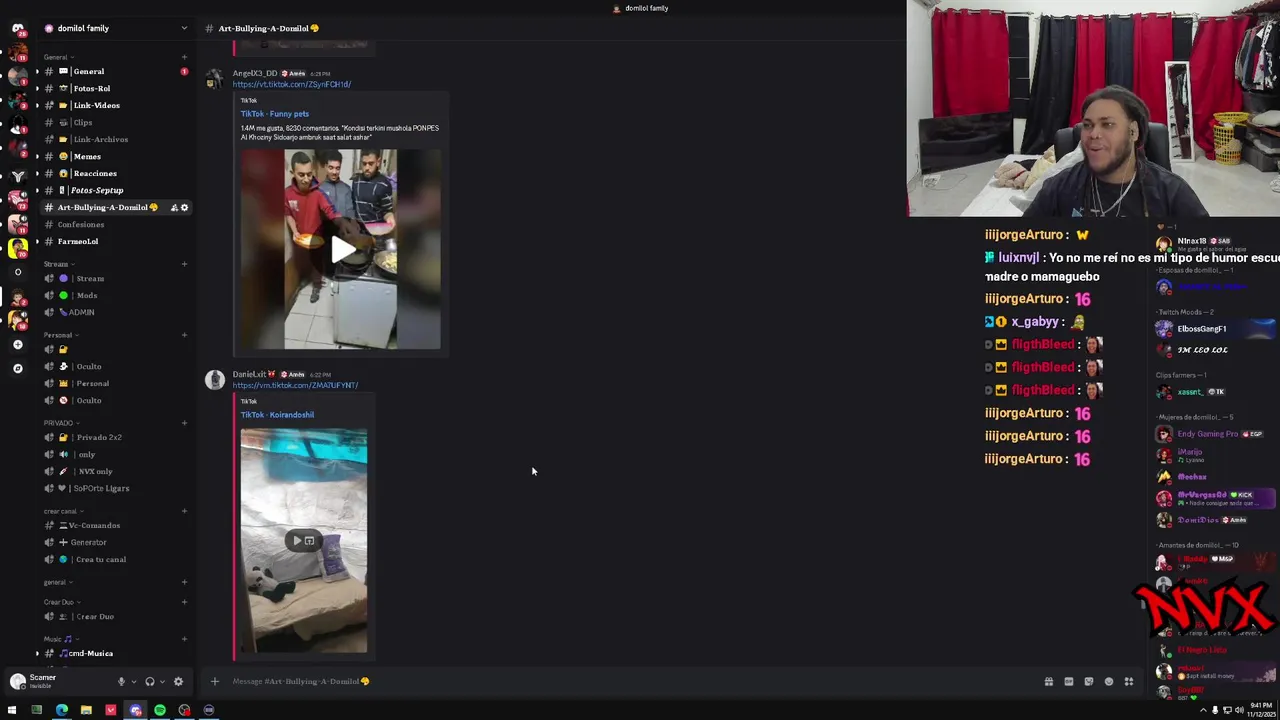The height and width of the screenshot is (720, 1280).
Task: Open the Link-Videos channel
Action: point(114,105)
